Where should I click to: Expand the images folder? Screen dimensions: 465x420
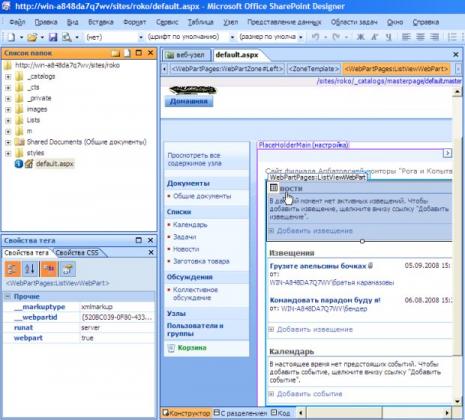coord(8,110)
